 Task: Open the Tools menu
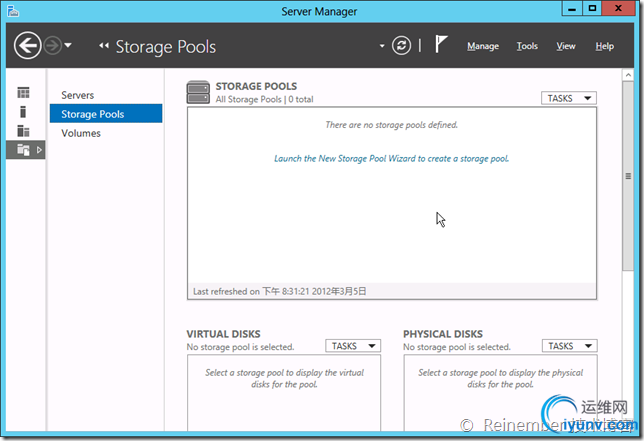click(527, 46)
